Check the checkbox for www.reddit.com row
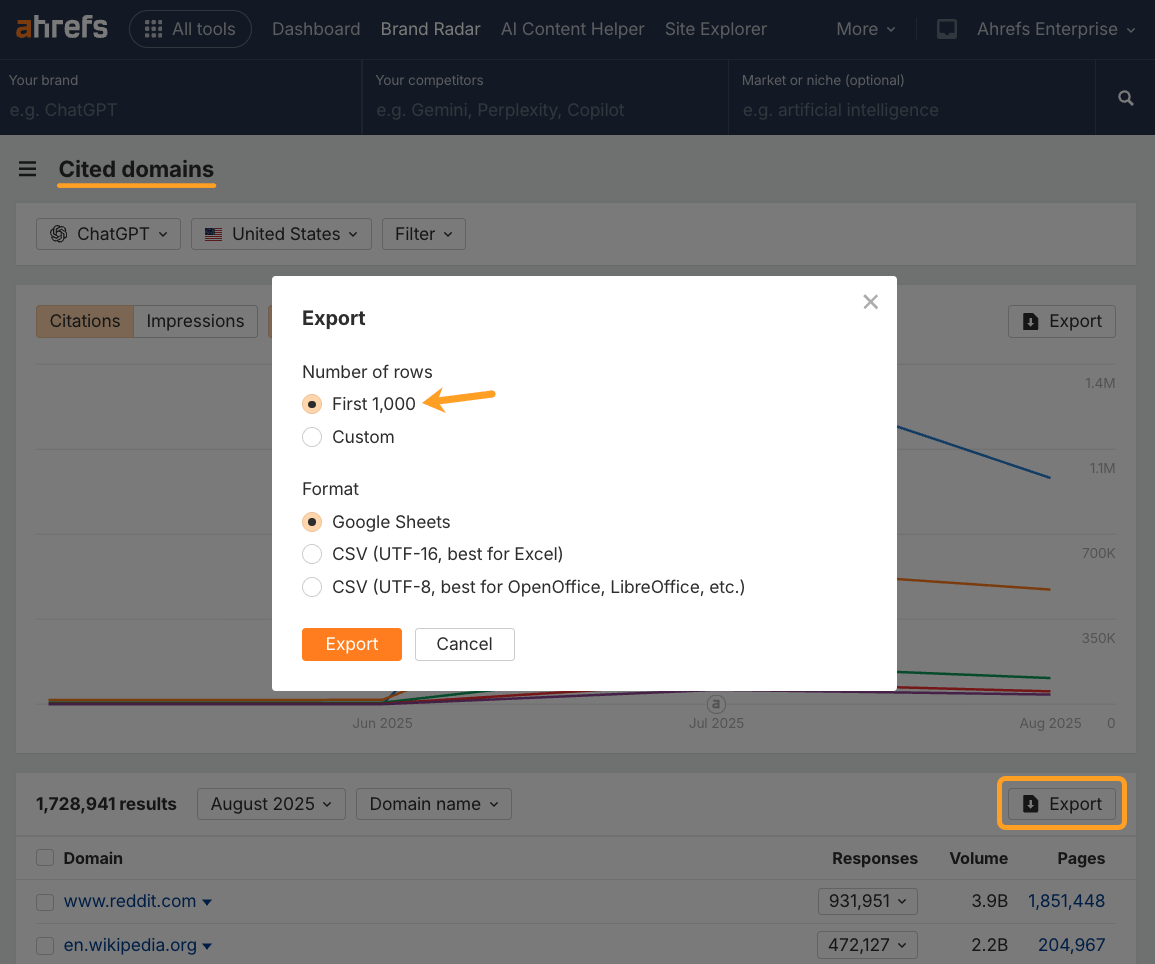 [44, 901]
